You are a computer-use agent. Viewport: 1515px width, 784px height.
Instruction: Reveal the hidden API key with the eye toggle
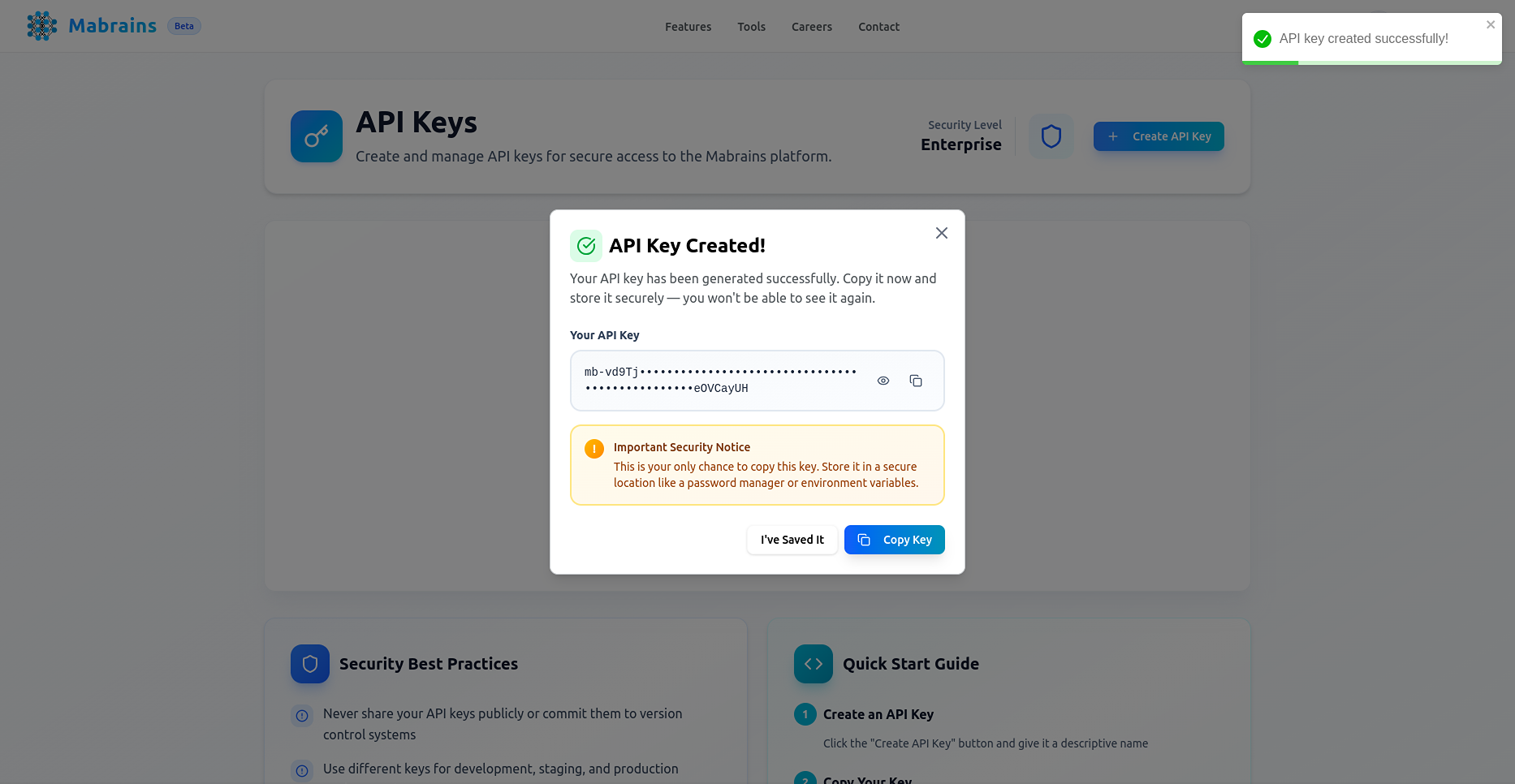883,380
